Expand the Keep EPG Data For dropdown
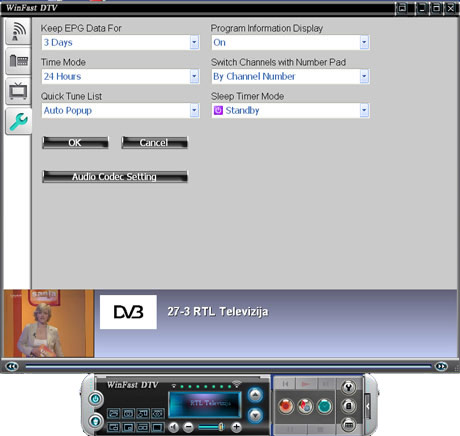Screen dimensions: 460x436 click(x=194, y=42)
